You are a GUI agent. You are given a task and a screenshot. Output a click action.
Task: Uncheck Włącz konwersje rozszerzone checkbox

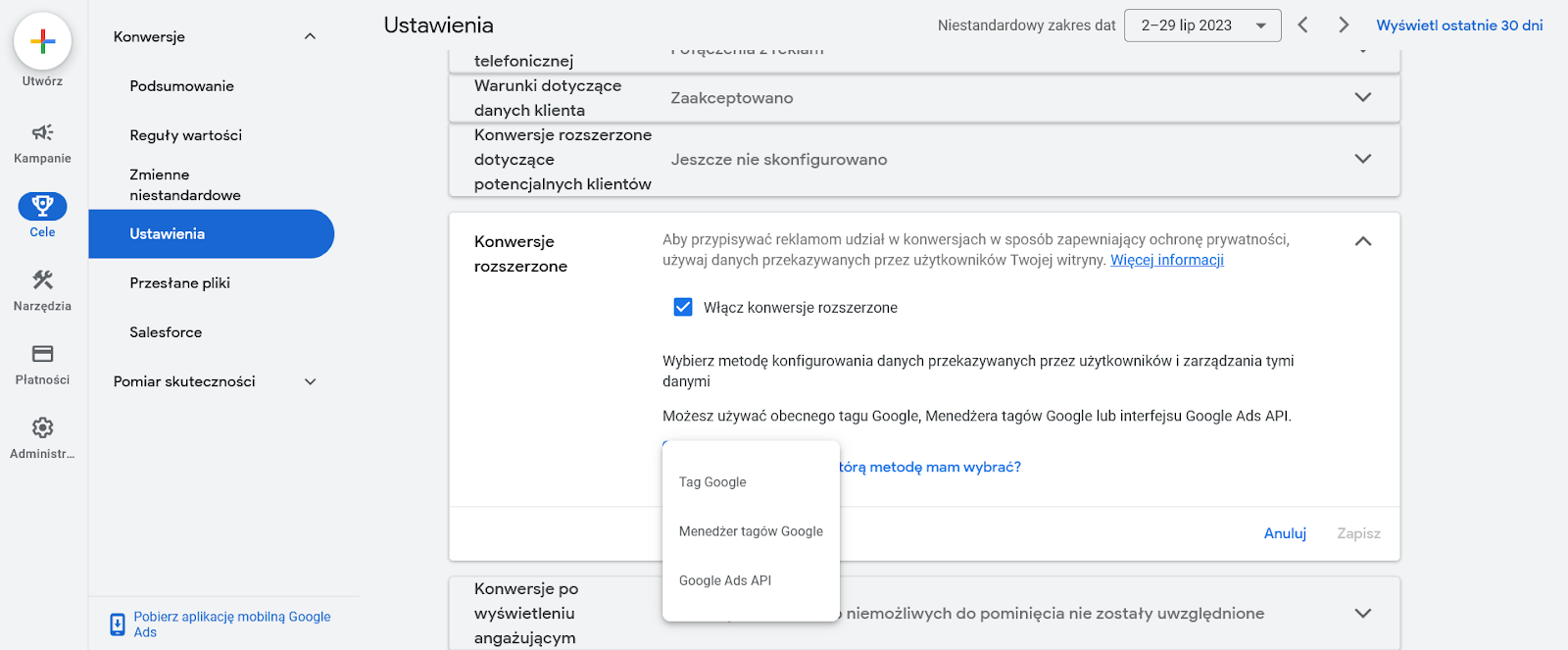683,307
